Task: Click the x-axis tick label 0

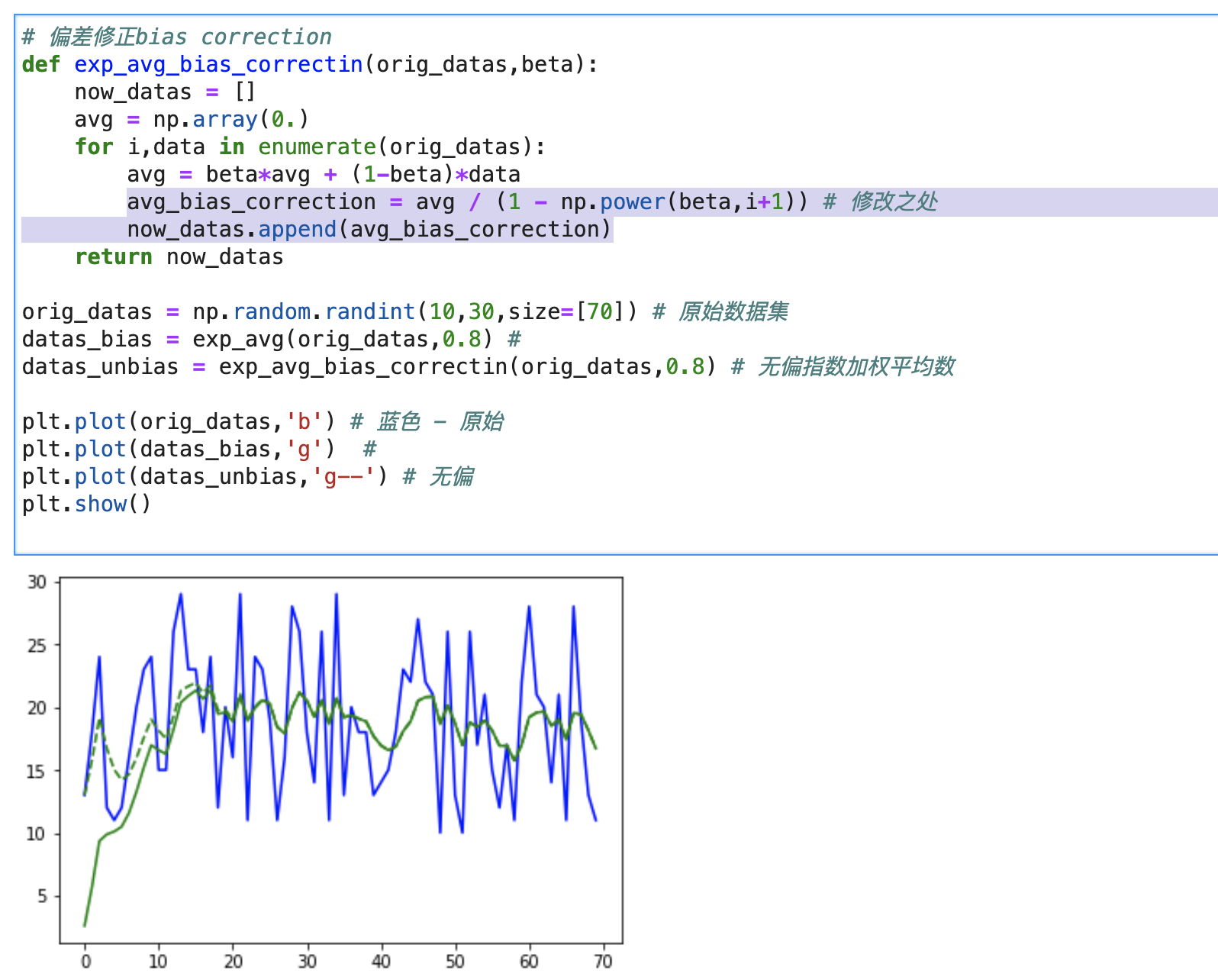Action: pyautogui.click(x=85, y=961)
